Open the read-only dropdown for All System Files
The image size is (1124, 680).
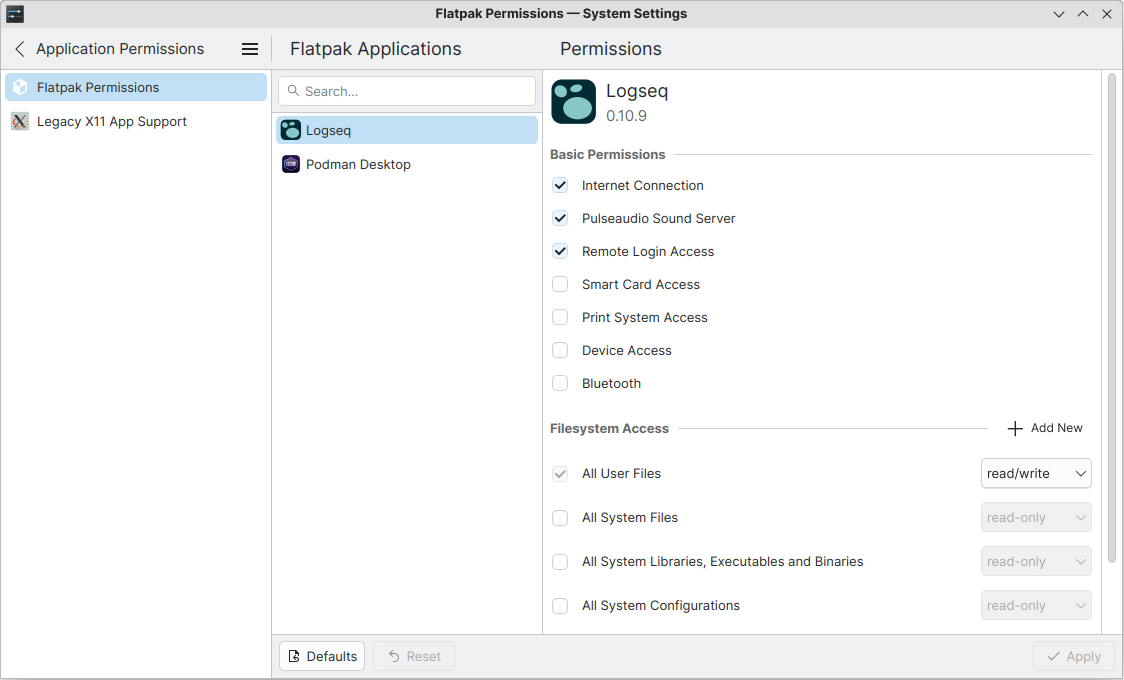(1036, 517)
